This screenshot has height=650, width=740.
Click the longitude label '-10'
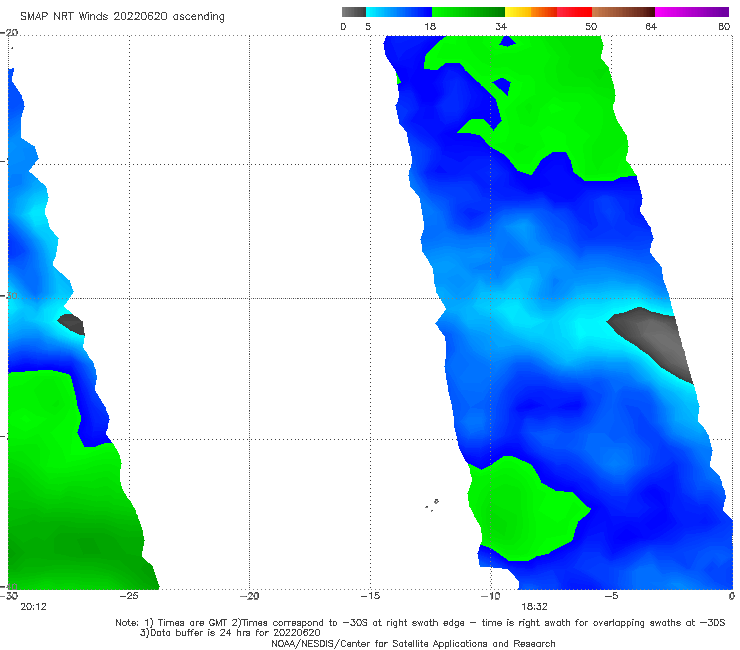click(490, 596)
